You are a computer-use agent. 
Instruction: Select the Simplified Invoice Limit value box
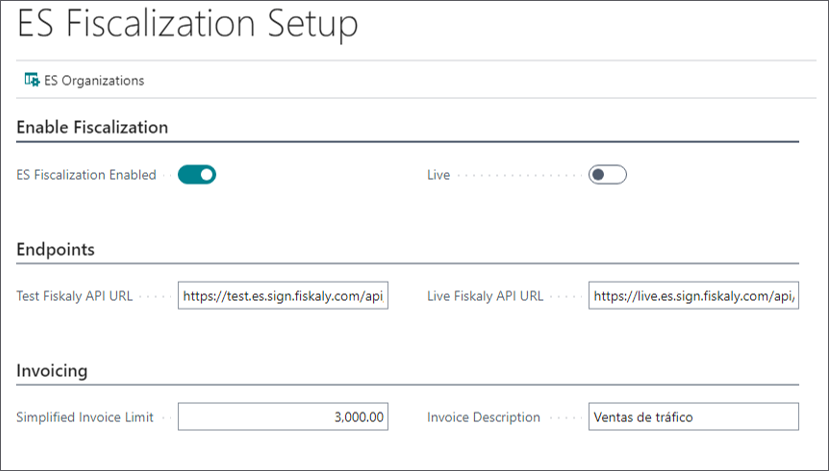[283, 417]
